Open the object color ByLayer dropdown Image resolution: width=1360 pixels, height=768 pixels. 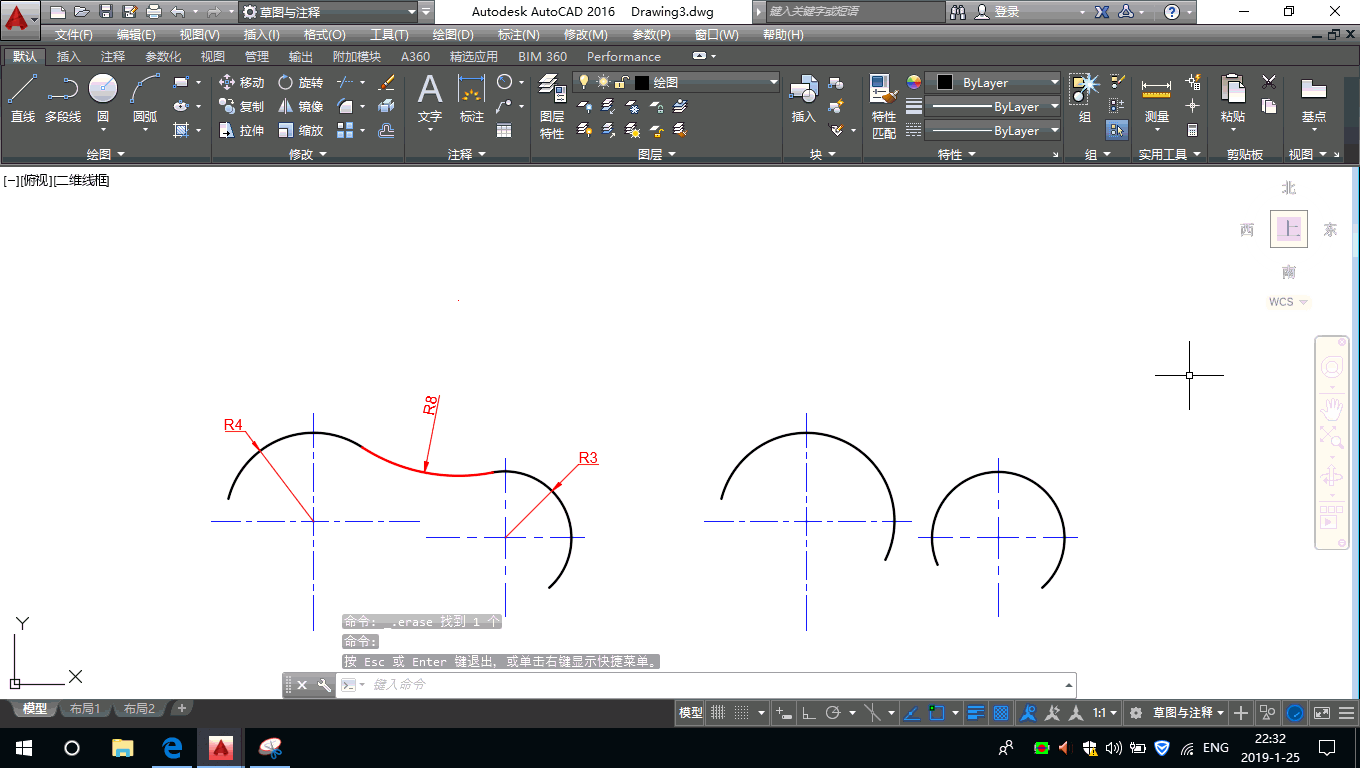[x=993, y=83]
